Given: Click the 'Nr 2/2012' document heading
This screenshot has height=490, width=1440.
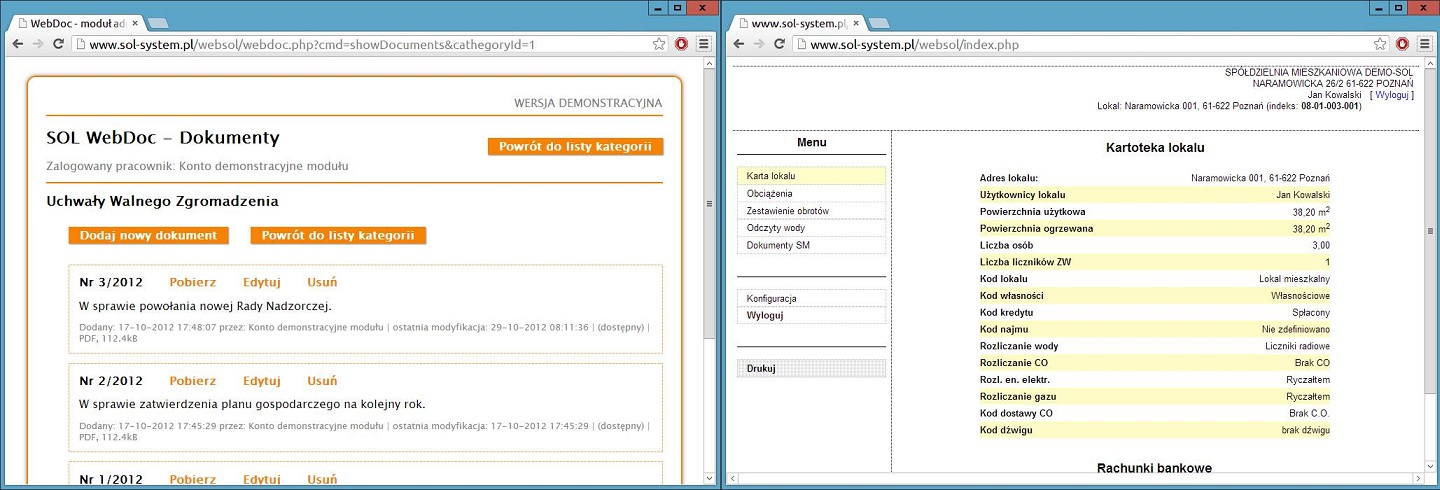Looking at the screenshot, I should pos(110,381).
